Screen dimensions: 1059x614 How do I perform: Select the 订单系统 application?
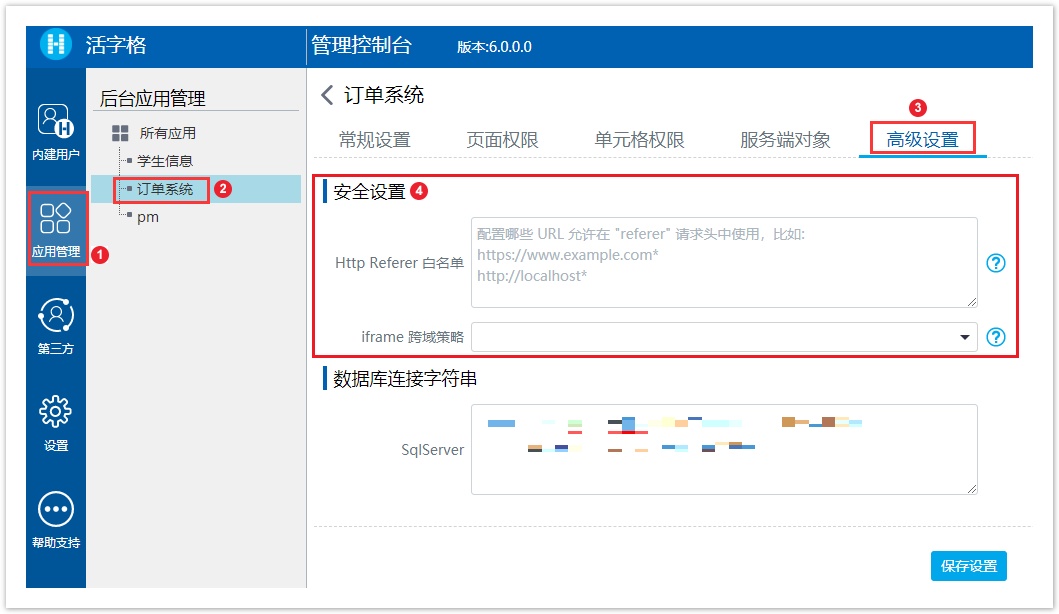click(165, 189)
